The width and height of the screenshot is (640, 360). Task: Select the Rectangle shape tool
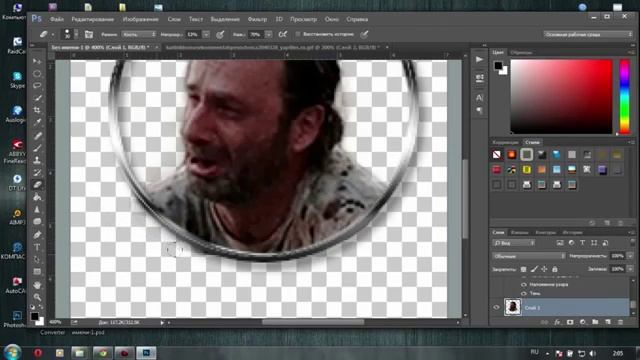click(37, 271)
